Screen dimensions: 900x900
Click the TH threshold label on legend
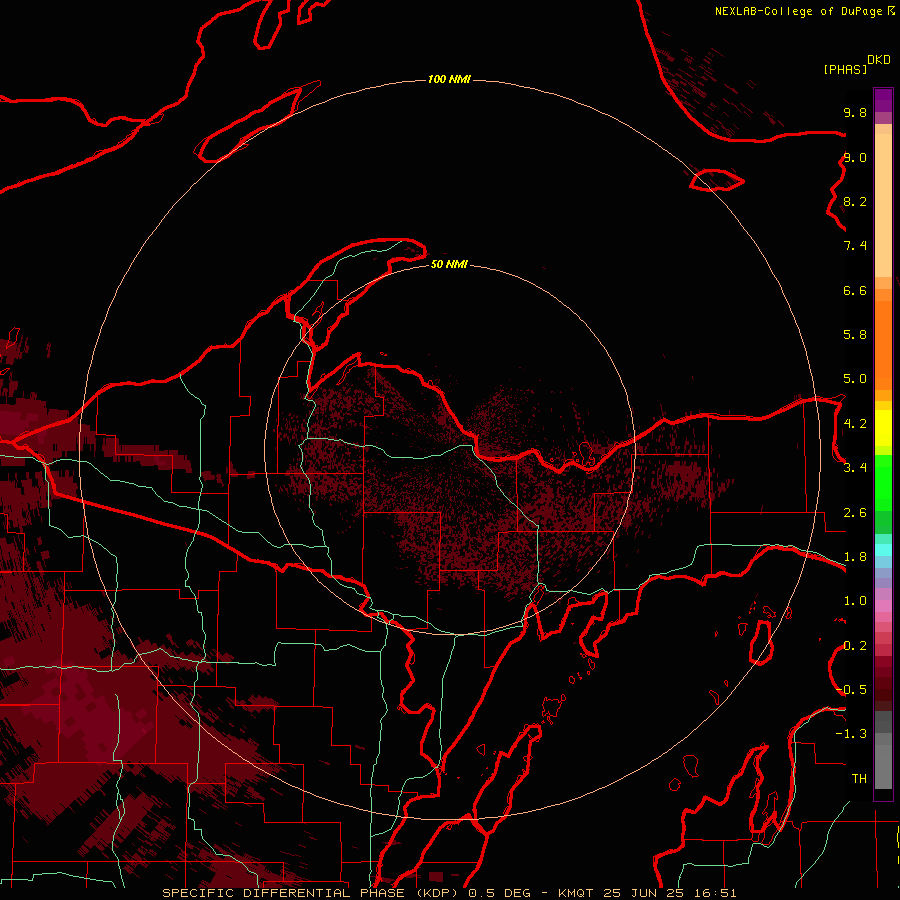click(859, 779)
